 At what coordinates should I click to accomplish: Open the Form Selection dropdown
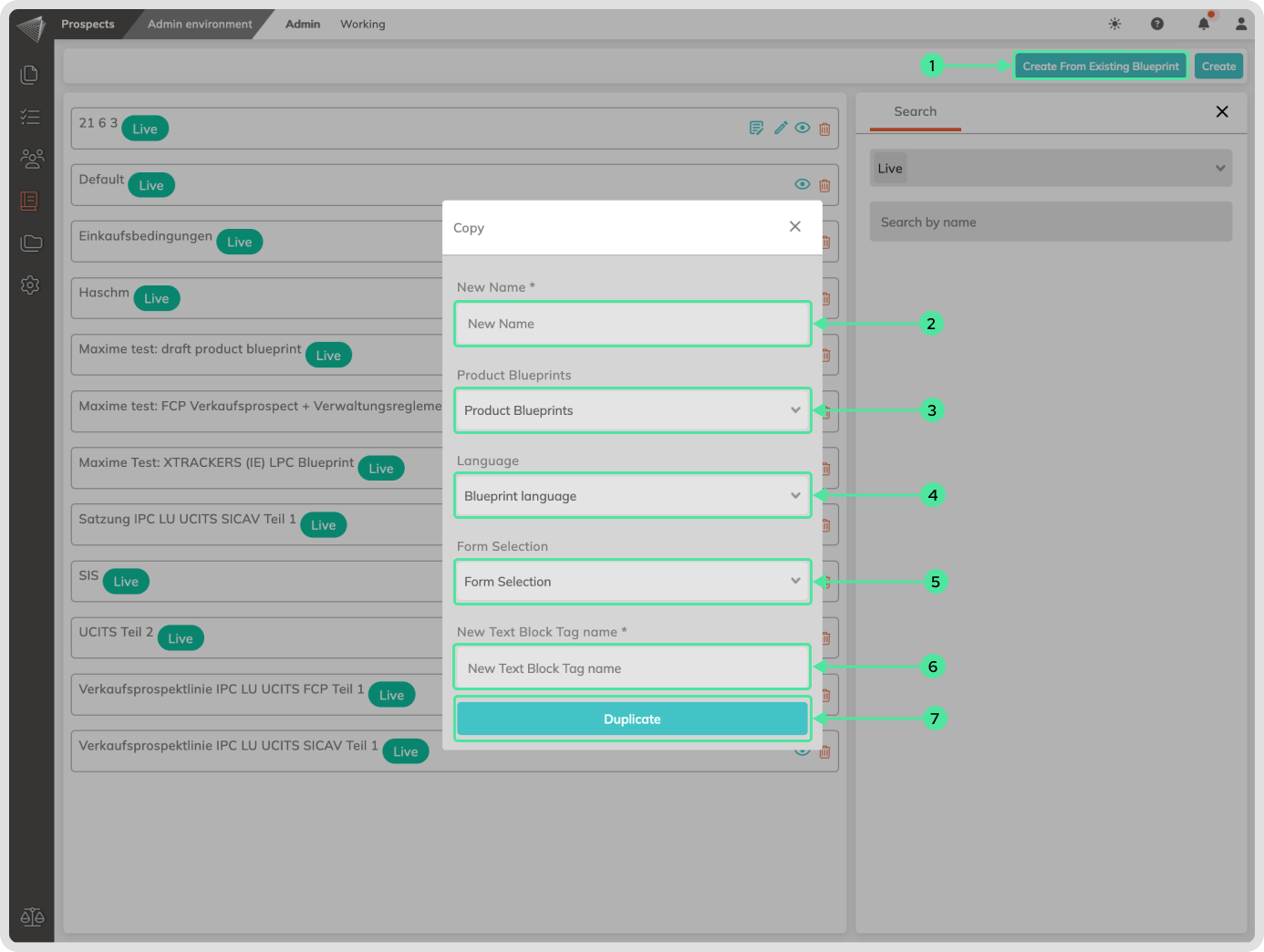pos(632,582)
